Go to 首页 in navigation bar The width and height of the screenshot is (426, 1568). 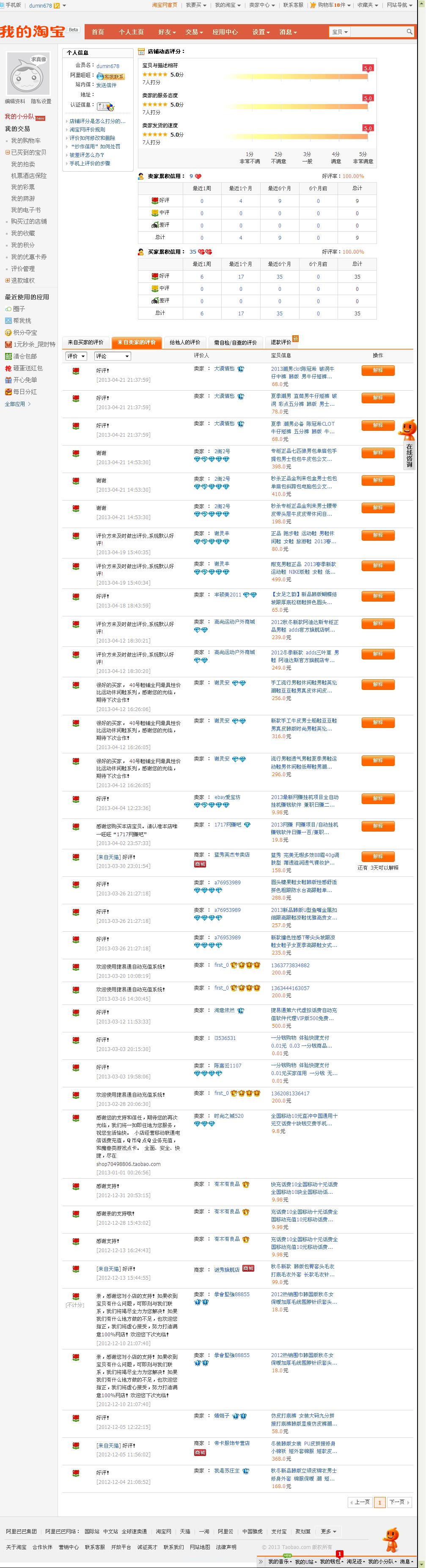(x=98, y=32)
